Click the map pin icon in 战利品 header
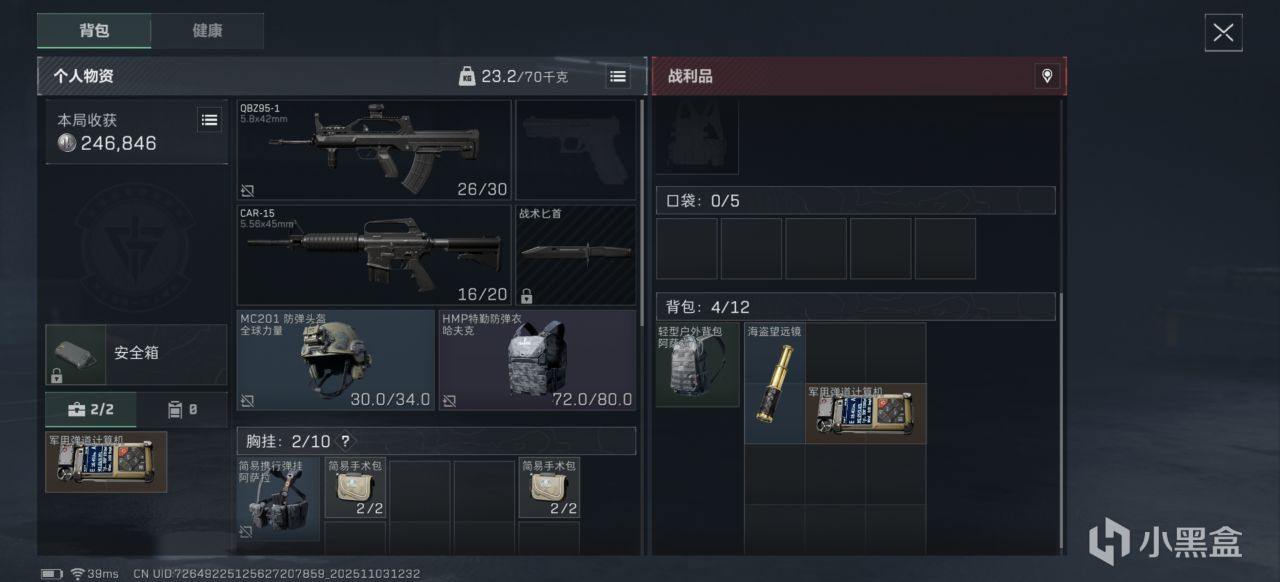The image size is (1280, 582). tap(1047, 76)
